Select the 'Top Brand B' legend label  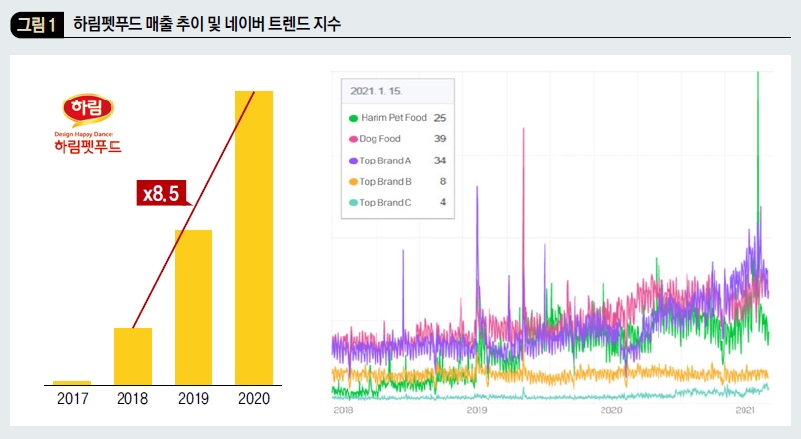click(x=385, y=181)
